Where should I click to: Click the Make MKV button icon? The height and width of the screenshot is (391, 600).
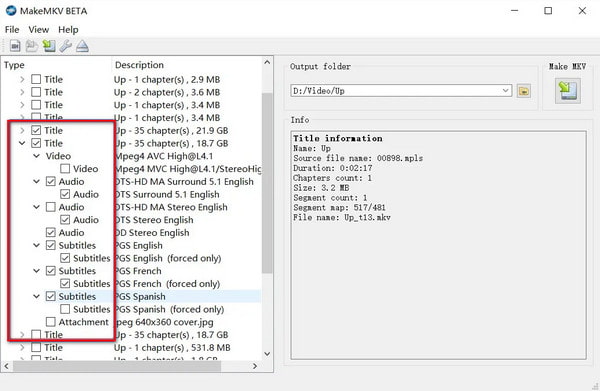click(567, 91)
